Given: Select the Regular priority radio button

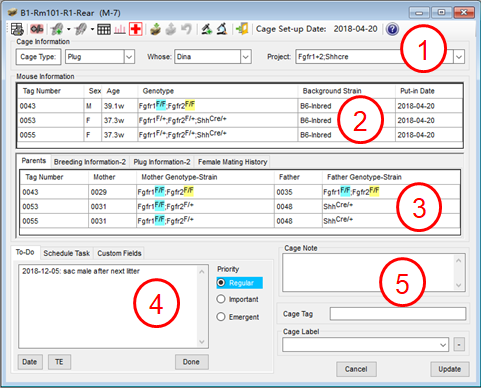Looking at the screenshot, I should click(221, 283).
